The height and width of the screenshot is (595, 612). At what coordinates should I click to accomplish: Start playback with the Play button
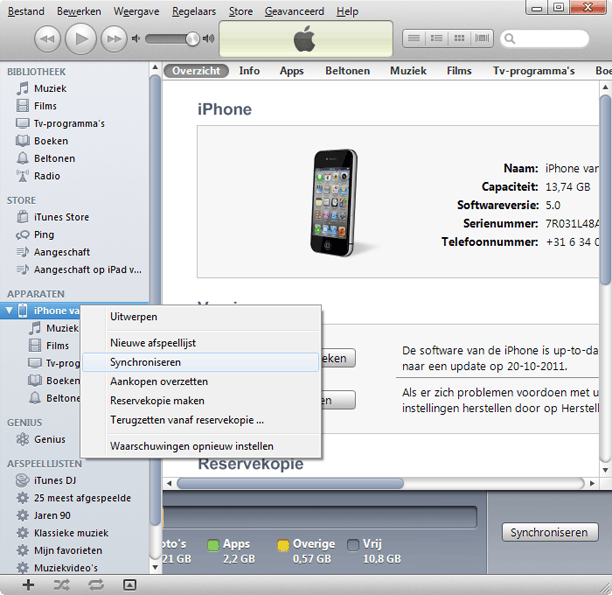pos(81,39)
